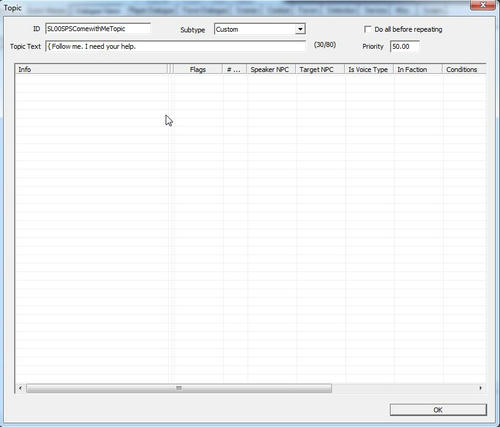Enable Do all before repeating checkbox

pyautogui.click(x=368, y=29)
